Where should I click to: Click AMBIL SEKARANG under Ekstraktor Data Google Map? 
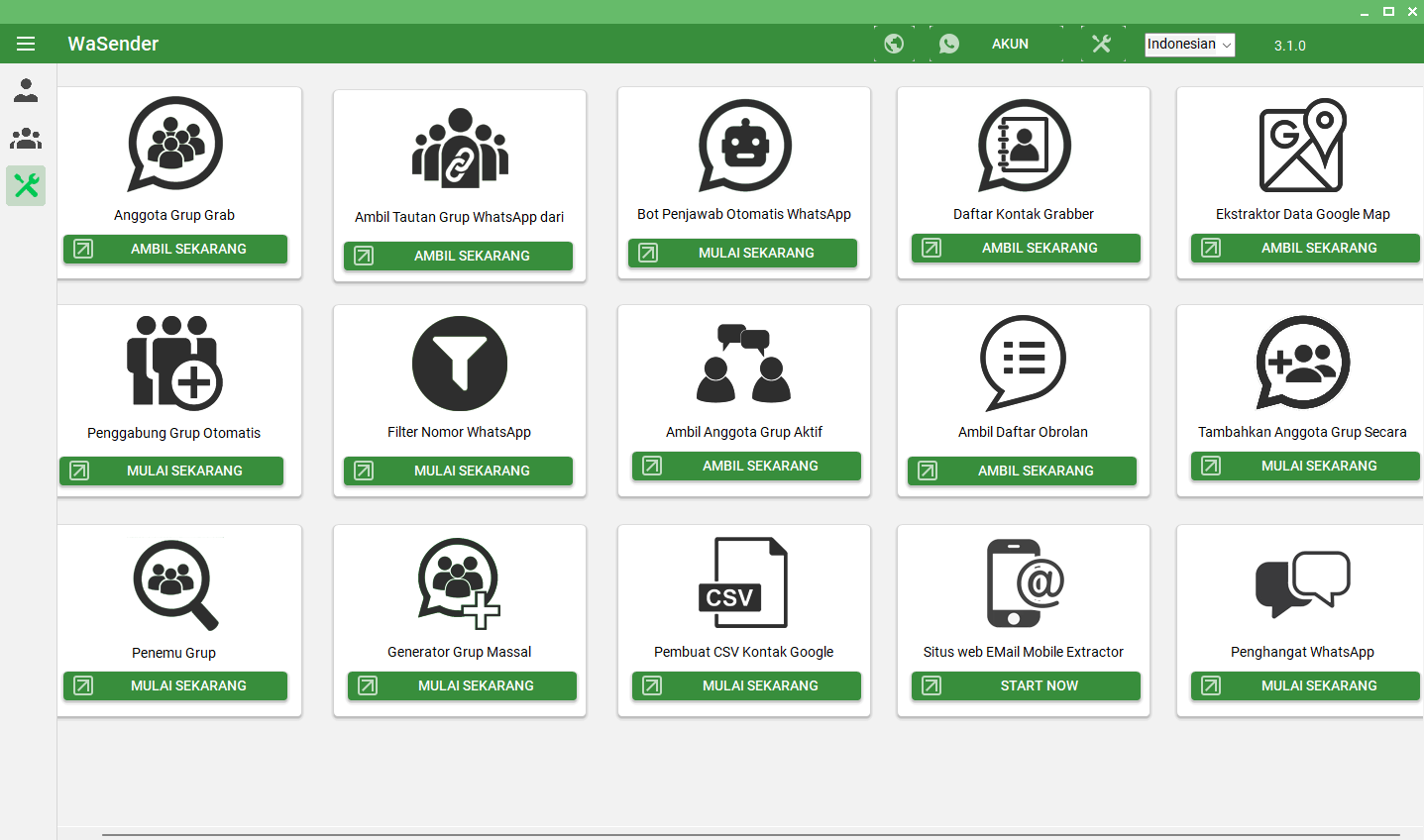pyautogui.click(x=1305, y=248)
